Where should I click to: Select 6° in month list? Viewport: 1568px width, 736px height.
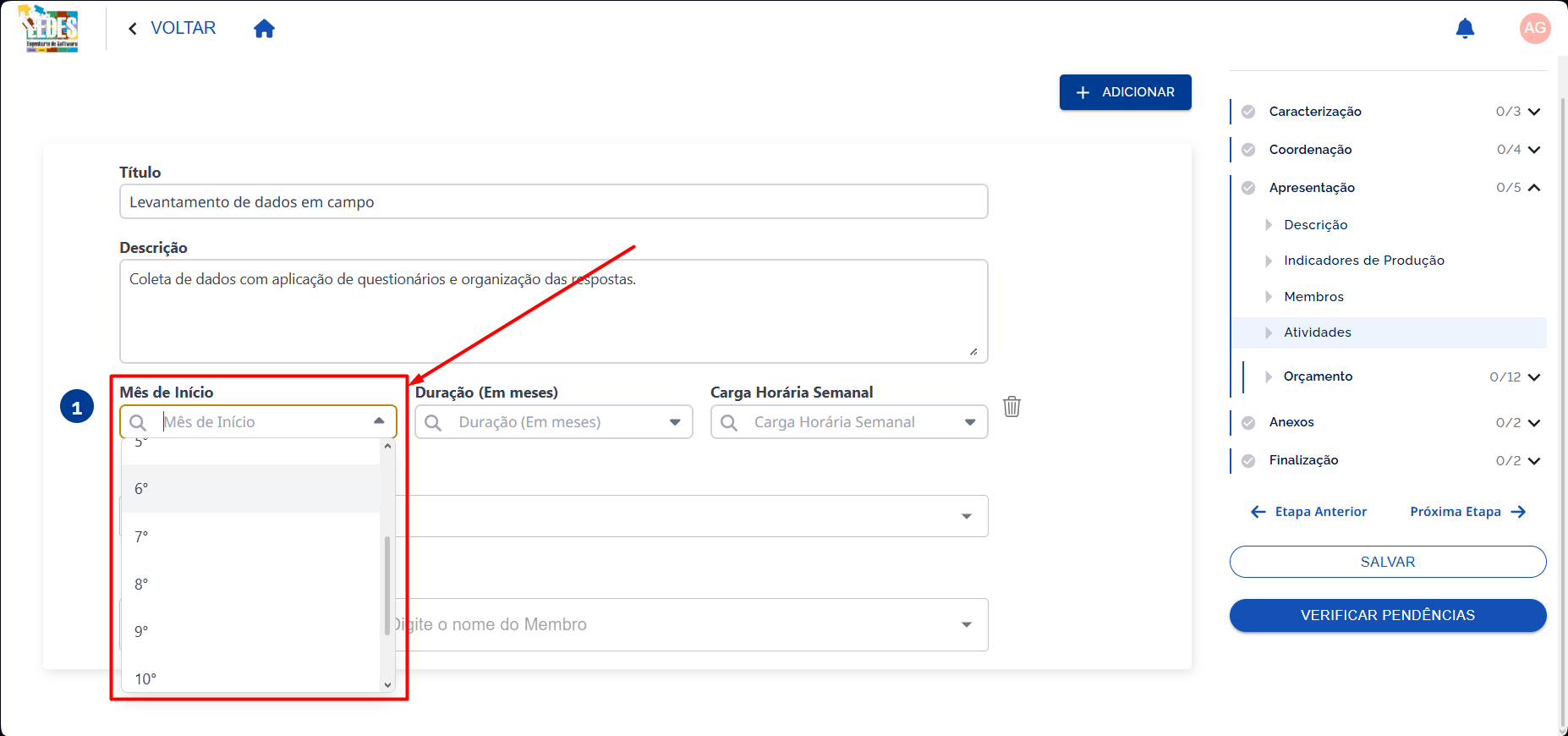tap(251, 489)
